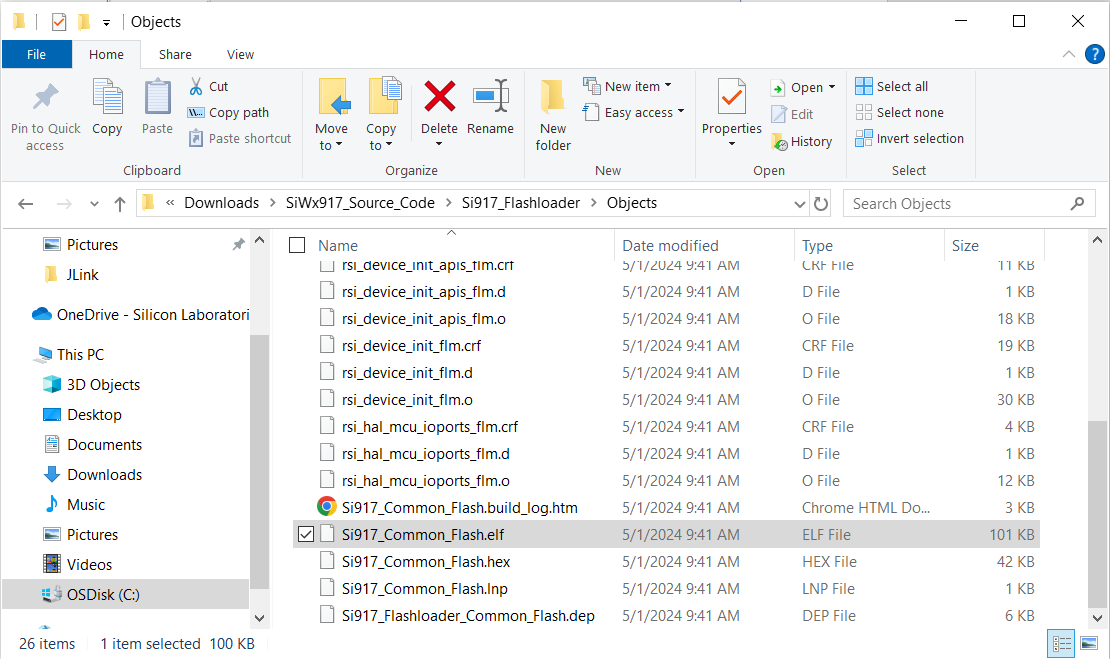Collapse the ribbon with chevron

click(x=1068, y=54)
